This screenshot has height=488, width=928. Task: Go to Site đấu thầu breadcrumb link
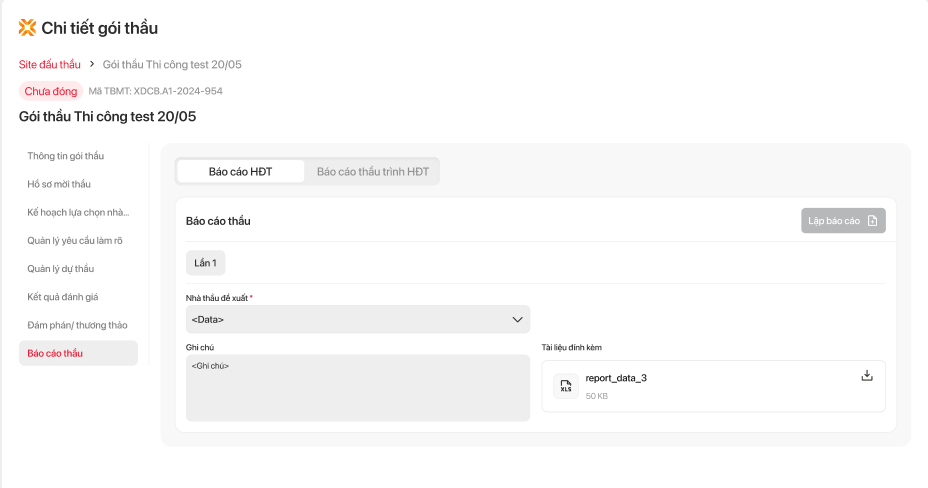coord(50,64)
